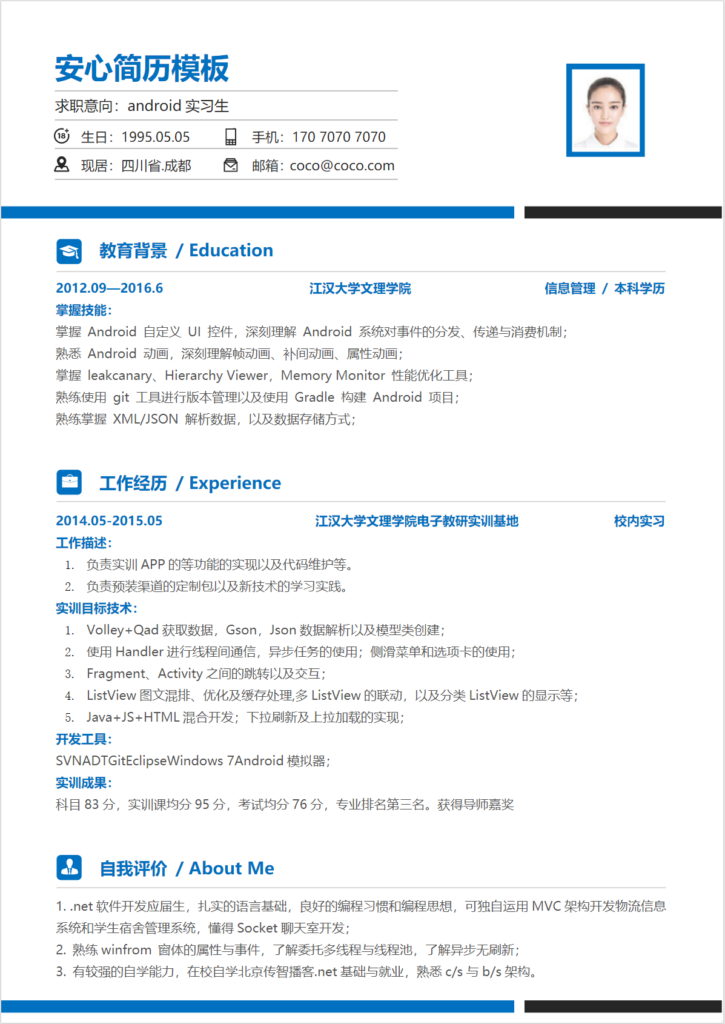Viewport: 725px width, 1024px height.
Task: Click the person icon beside About Me
Action: (x=69, y=867)
